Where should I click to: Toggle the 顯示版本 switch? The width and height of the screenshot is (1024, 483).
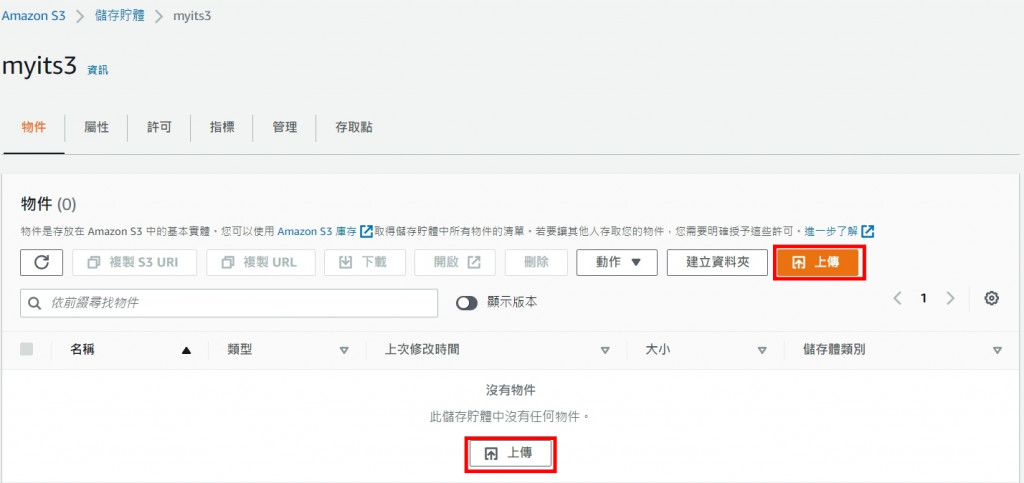[x=467, y=303]
